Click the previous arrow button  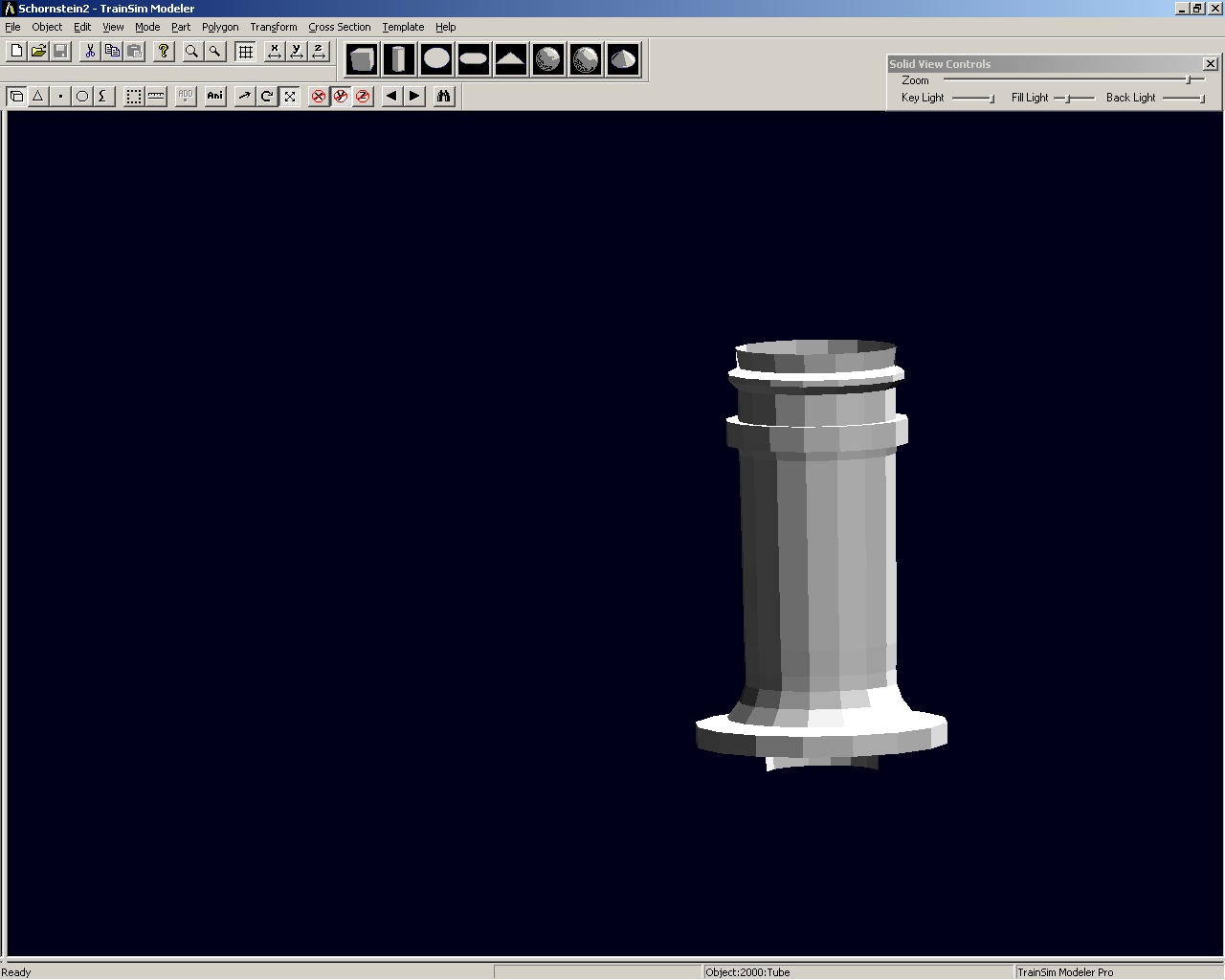(391, 96)
